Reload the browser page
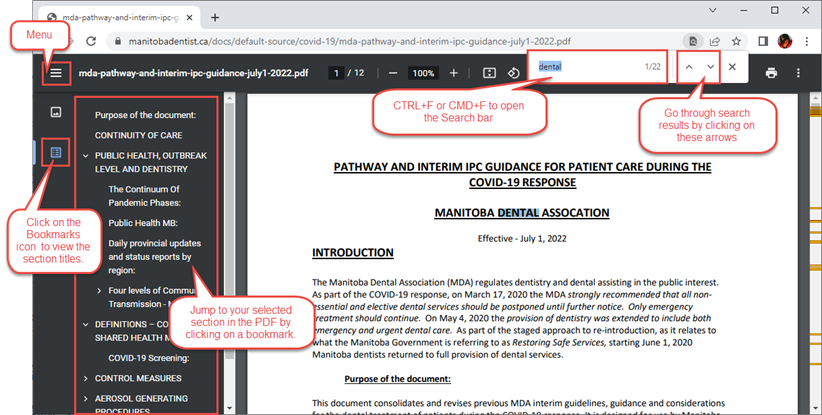Image resolution: width=822 pixels, height=415 pixels. 91,41
